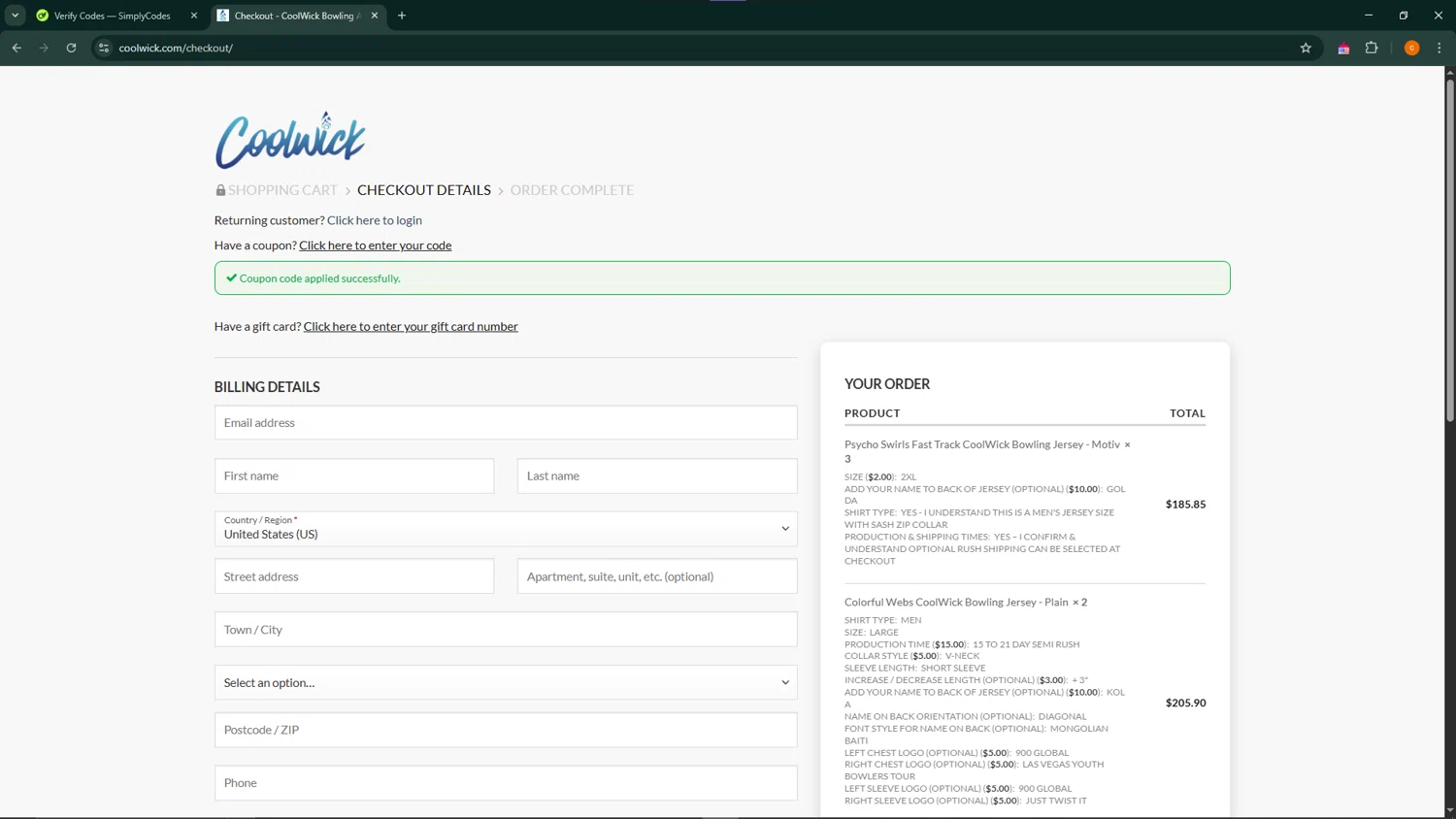Click the CHECKOUT DETAILS breadcrumb
1456x819 pixels.
click(424, 190)
